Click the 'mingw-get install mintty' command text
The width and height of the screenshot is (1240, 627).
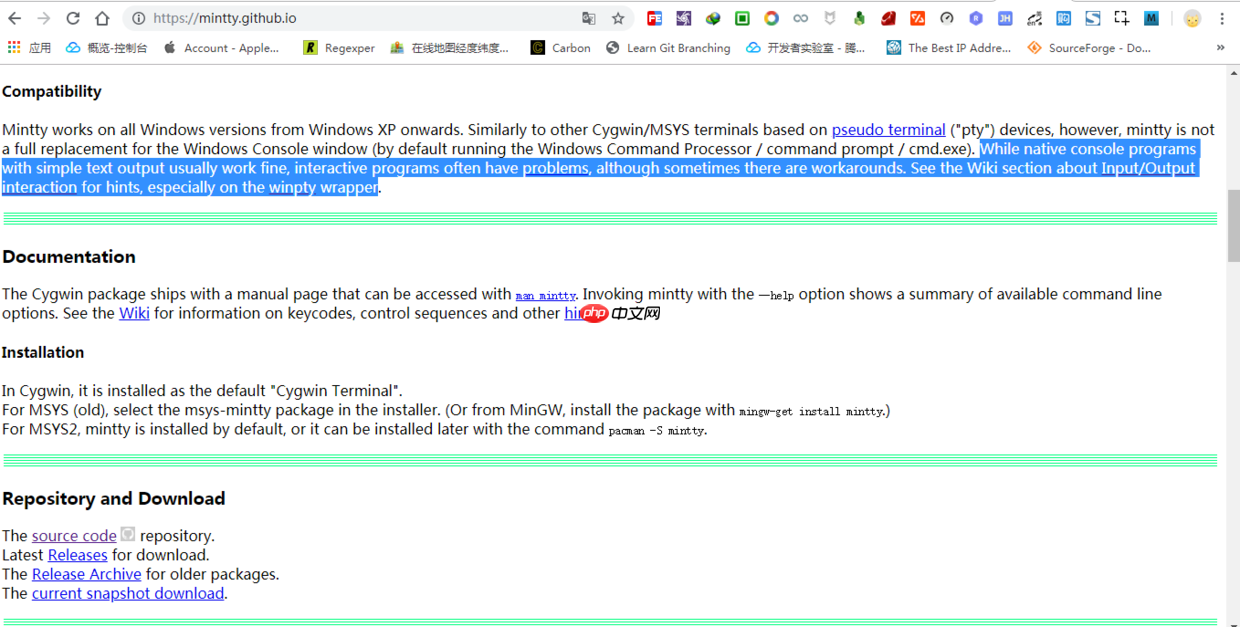(x=811, y=411)
